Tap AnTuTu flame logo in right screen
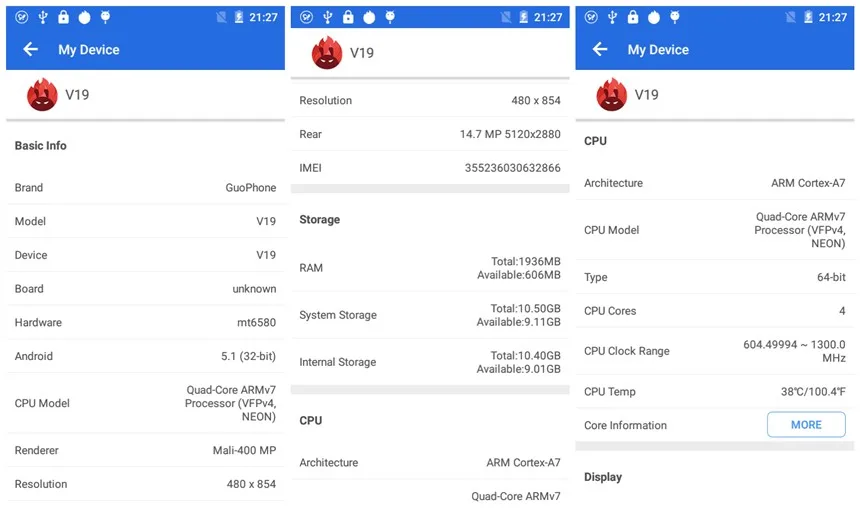 (x=612, y=94)
